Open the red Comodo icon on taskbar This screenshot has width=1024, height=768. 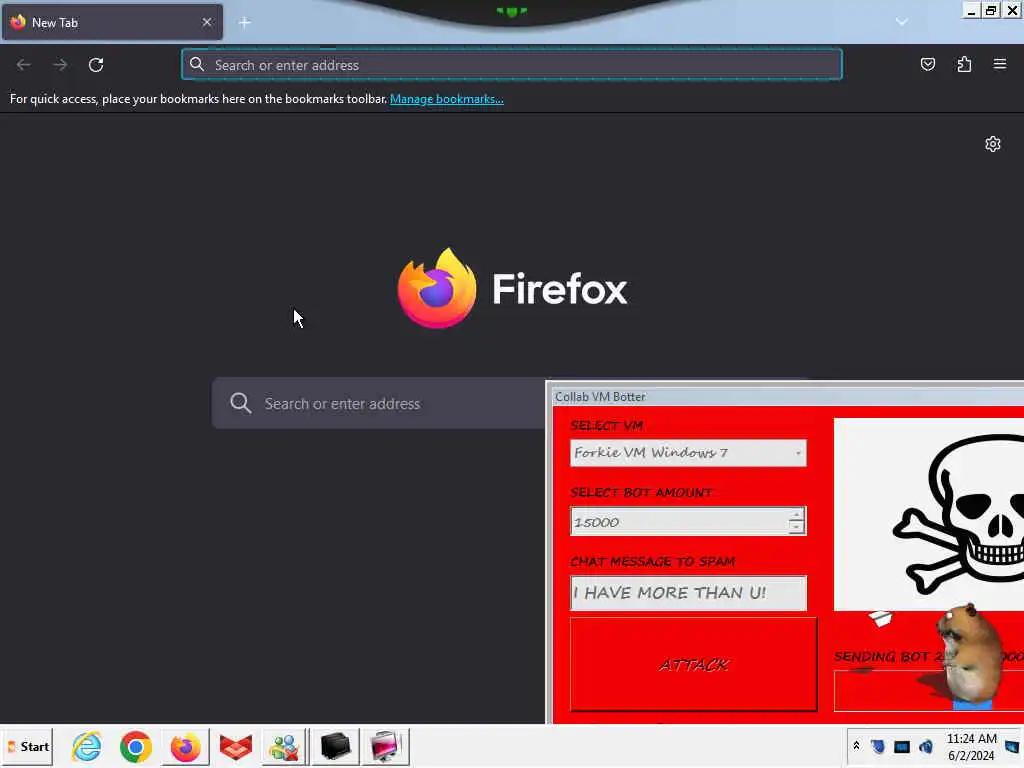pyautogui.click(x=235, y=746)
